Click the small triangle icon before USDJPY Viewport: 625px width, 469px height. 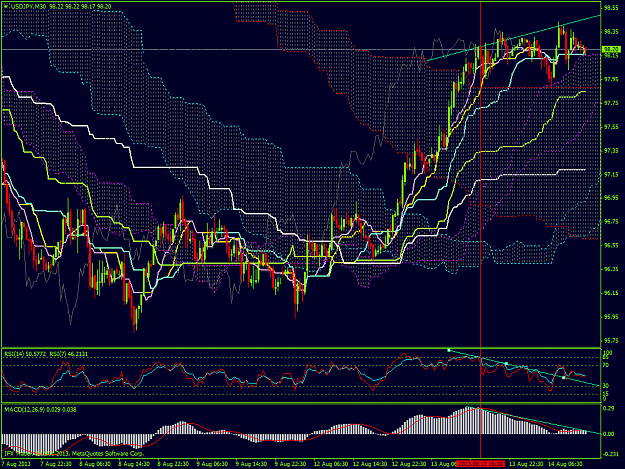[5, 6]
